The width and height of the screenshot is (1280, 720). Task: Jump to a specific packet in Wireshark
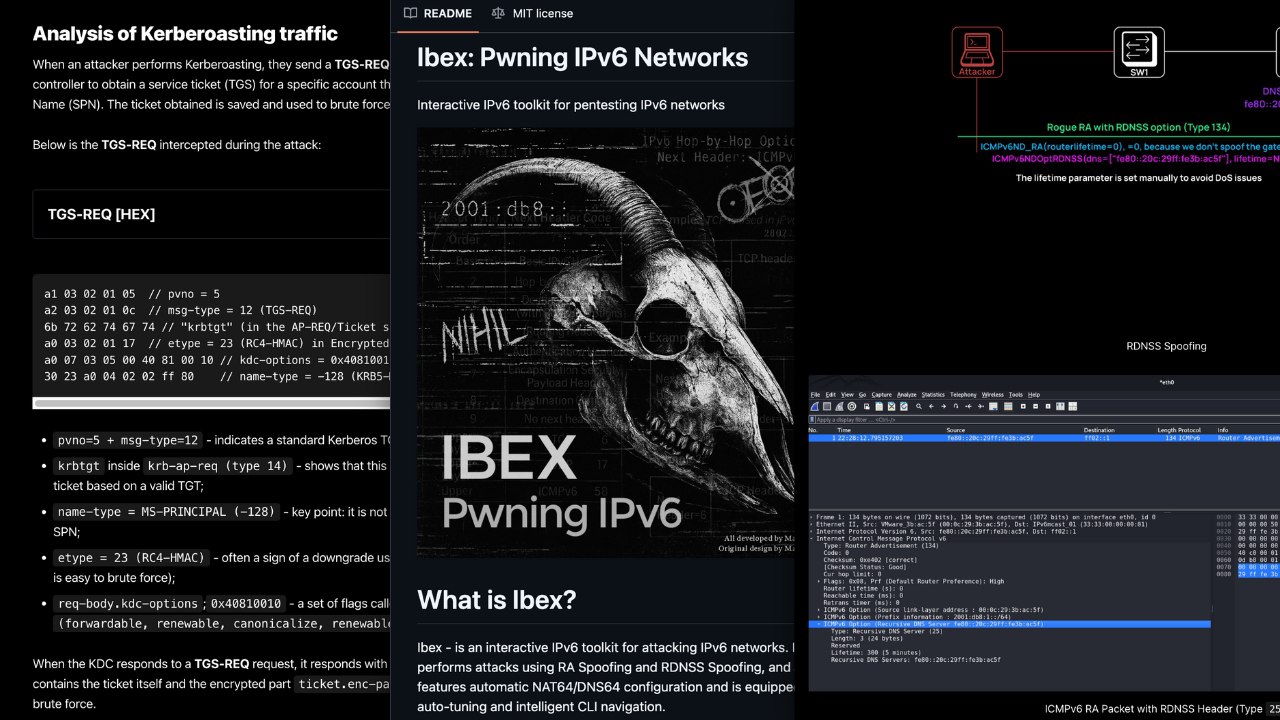(956, 406)
